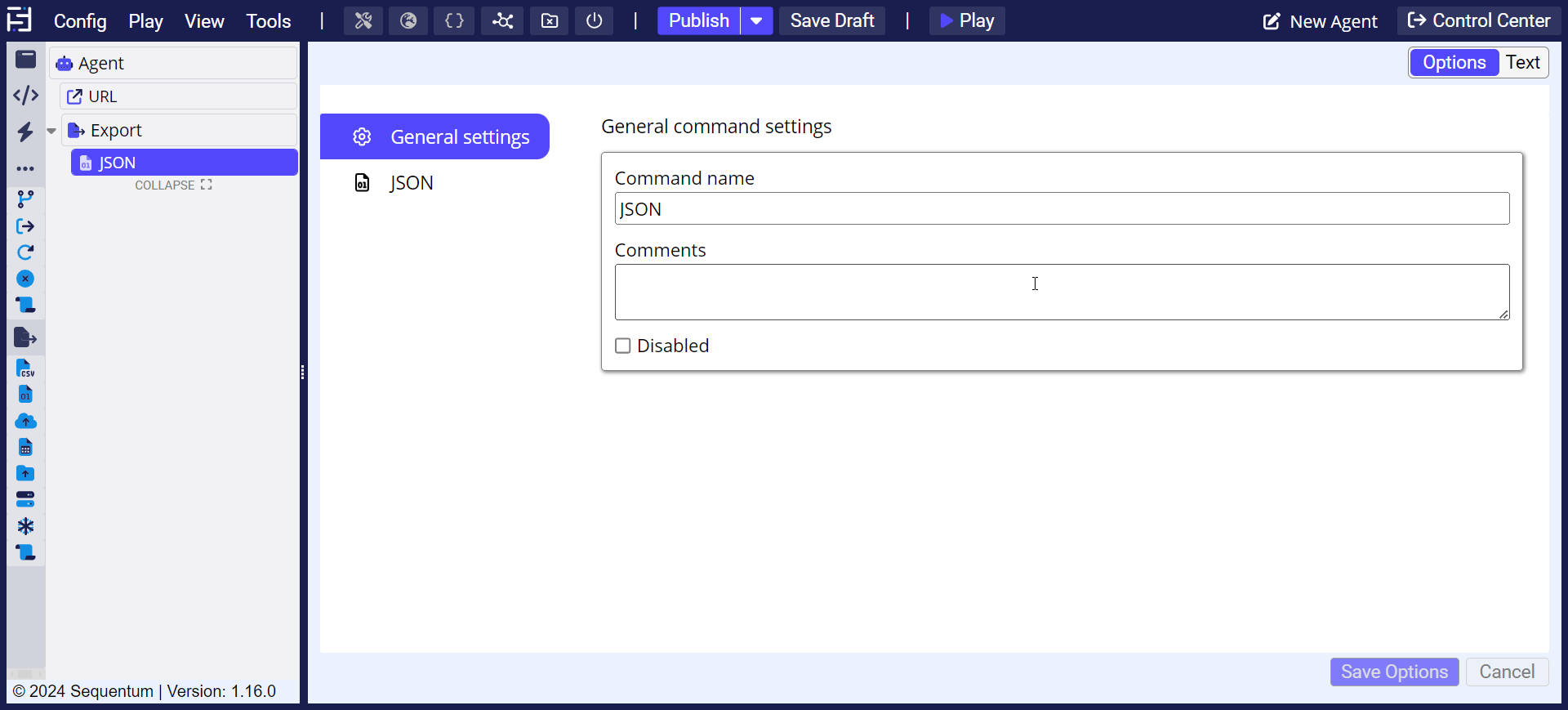Screen dimensions: 1568x710
Task: Select the browser window sidebar icon
Action: [x=26, y=60]
